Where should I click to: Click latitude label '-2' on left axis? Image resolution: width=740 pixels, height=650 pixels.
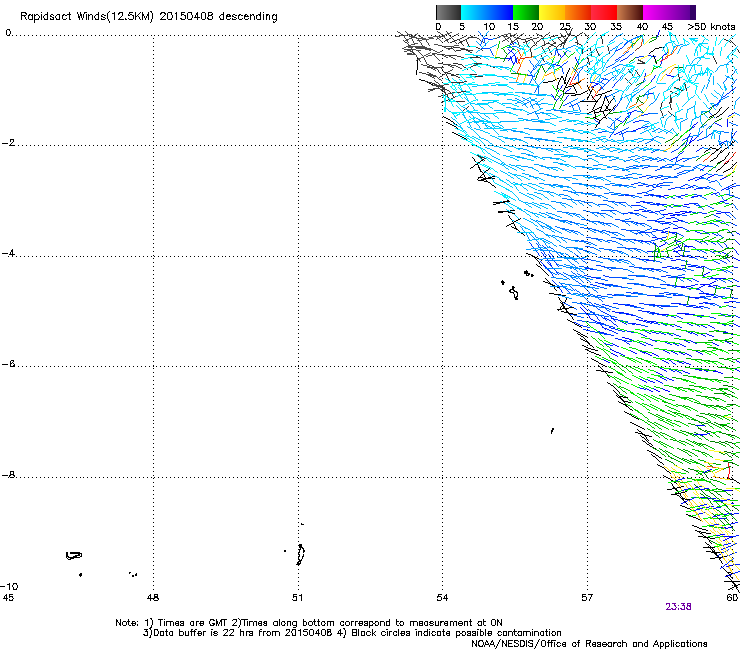click(x=8, y=143)
